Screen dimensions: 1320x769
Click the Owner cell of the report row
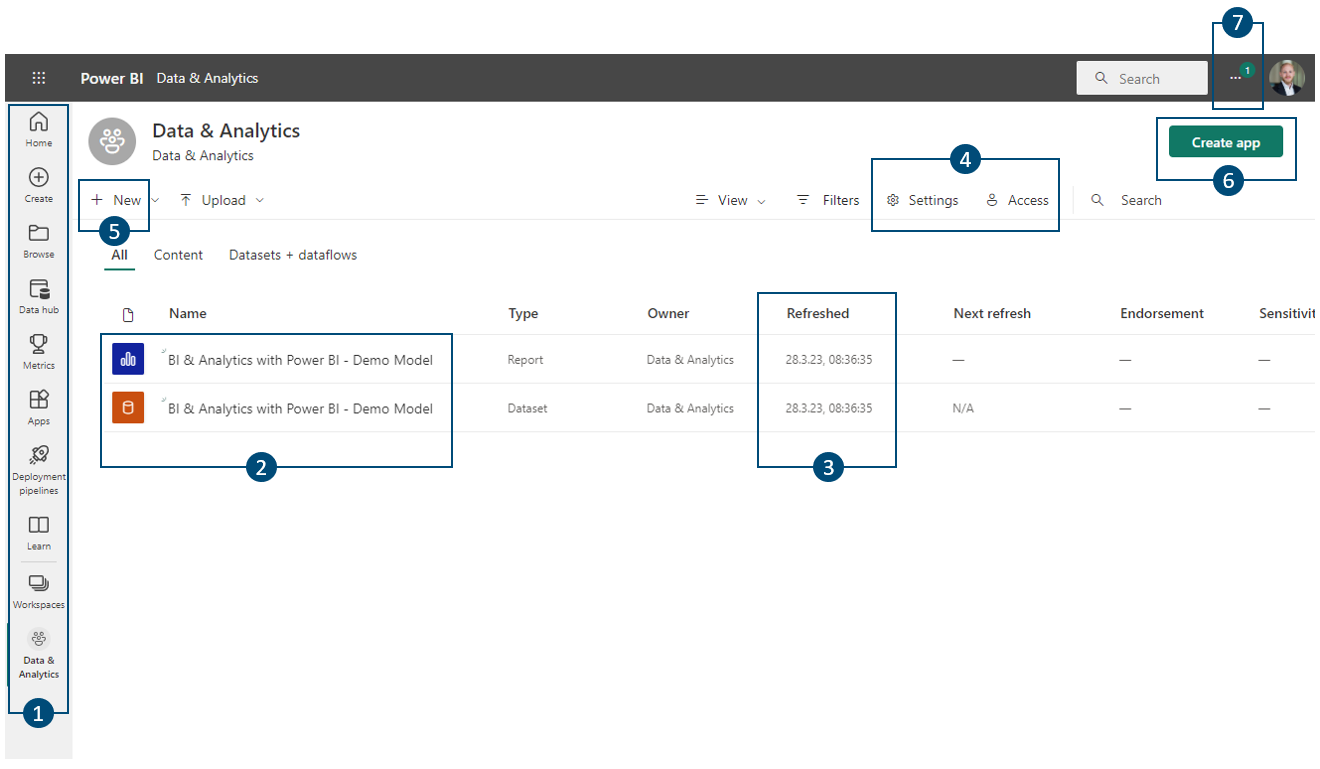coord(690,360)
